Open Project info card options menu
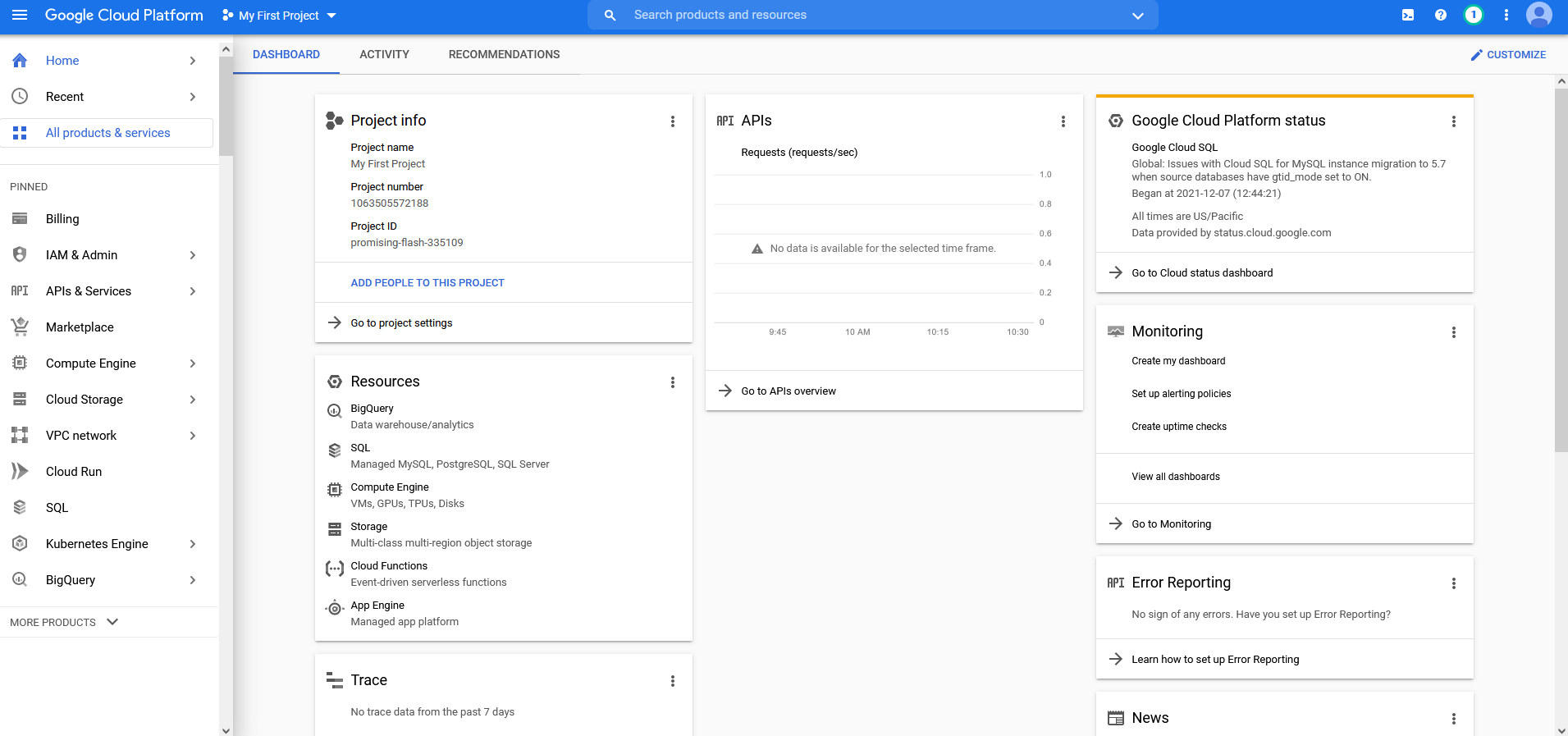Image resolution: width=1568 pixels, height=736 pixels. [673, 121]
